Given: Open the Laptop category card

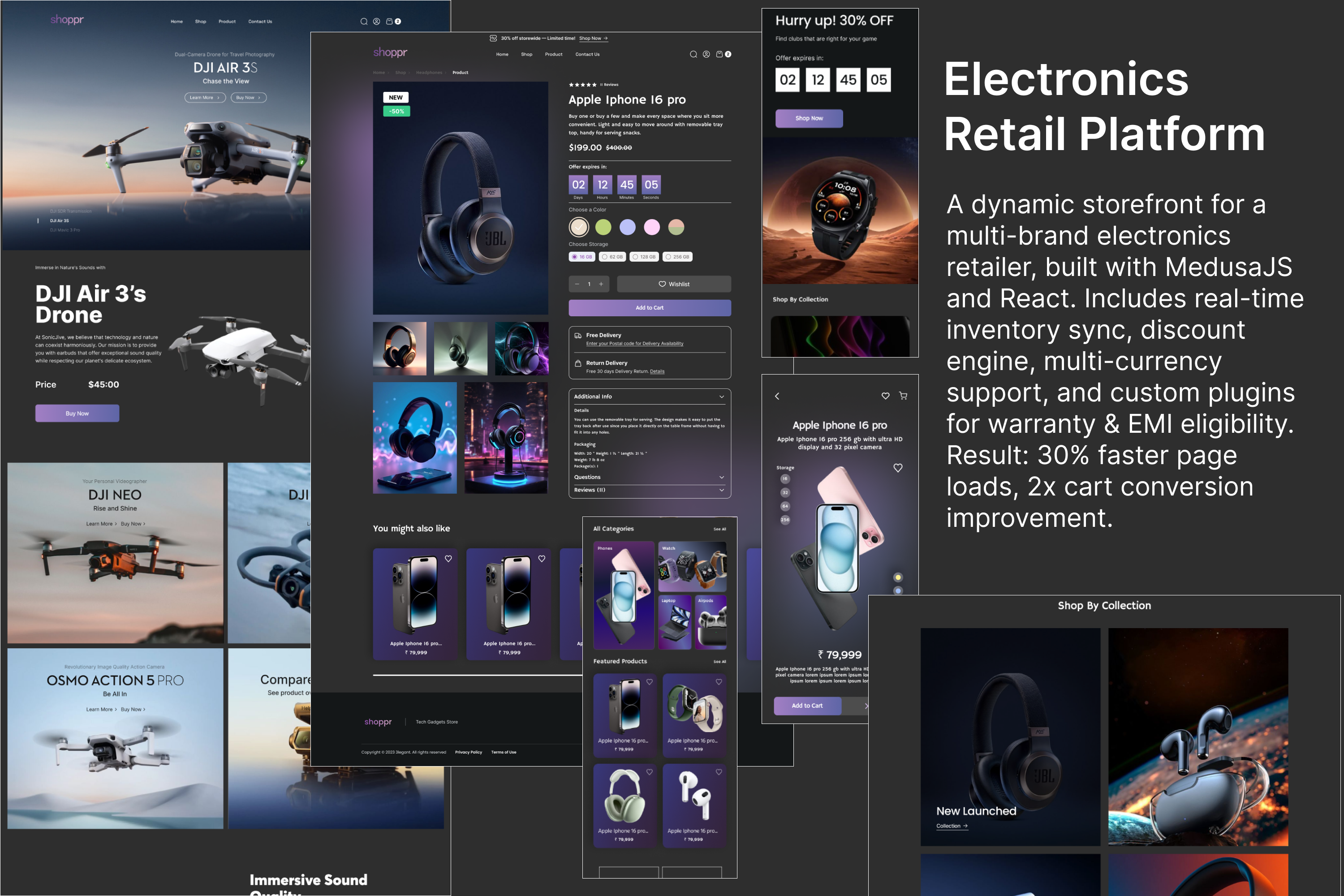Looking at the screenshot, I should point(675,622).
